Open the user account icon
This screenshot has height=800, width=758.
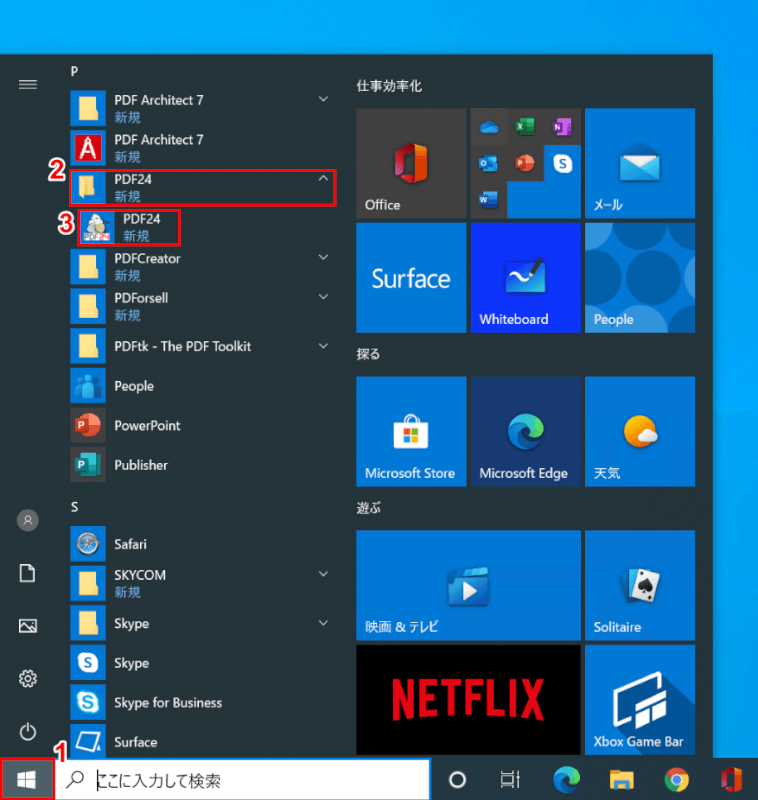click(x=28, y=520)
